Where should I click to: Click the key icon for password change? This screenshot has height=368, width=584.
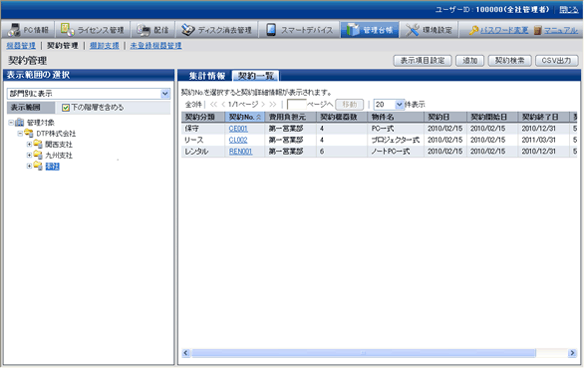[473, 30]
